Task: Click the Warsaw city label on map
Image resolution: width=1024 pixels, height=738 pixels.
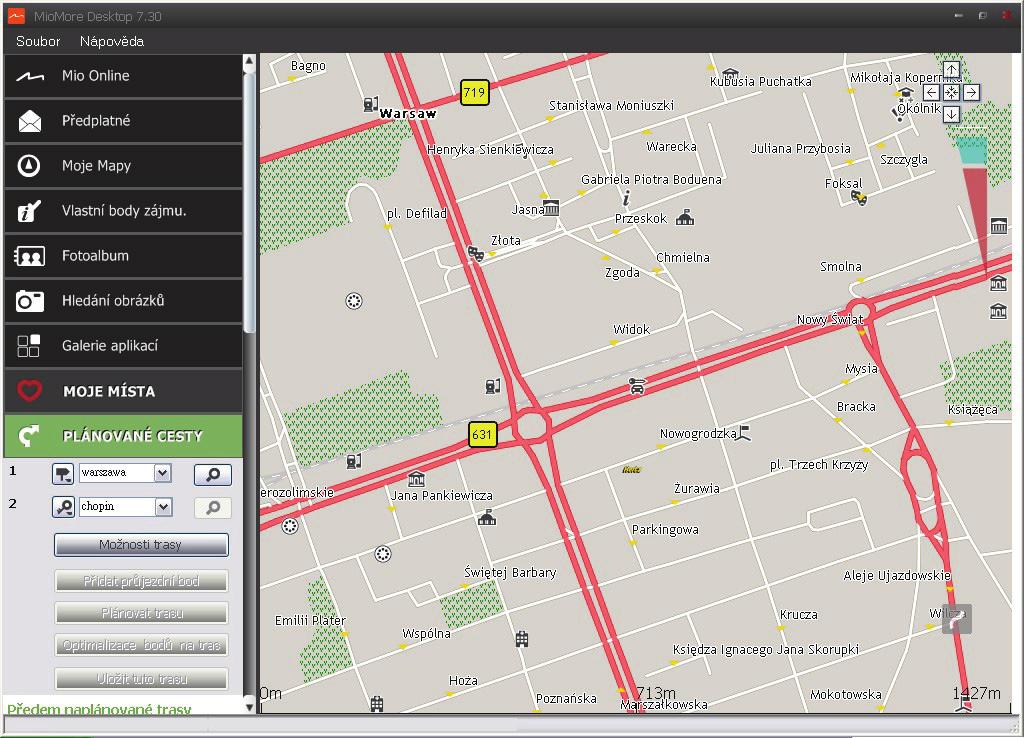Action: [x=408, y=114]
